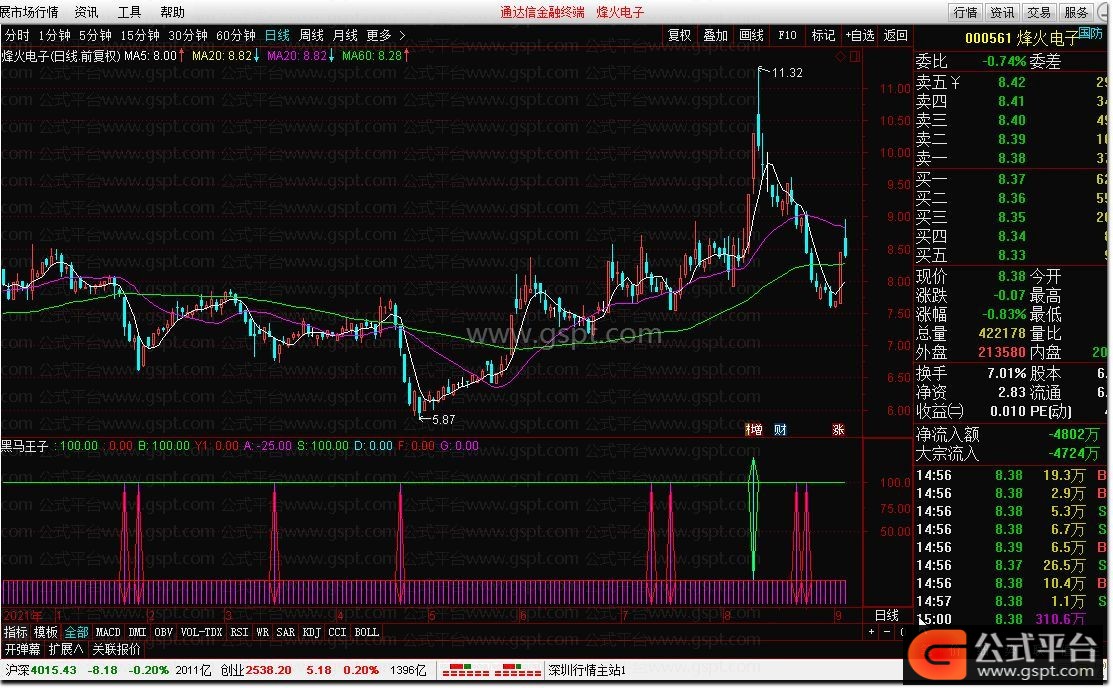Switch indicator to SAR
Viewport: 1113px width, 688px height.
pos(285,632)
